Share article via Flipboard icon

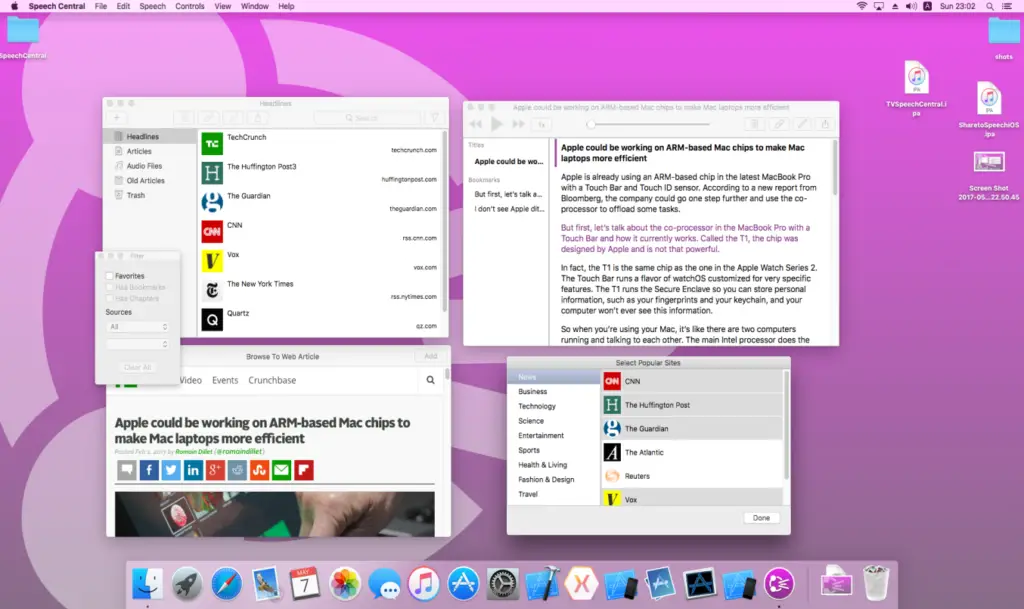tap(304, 470)
